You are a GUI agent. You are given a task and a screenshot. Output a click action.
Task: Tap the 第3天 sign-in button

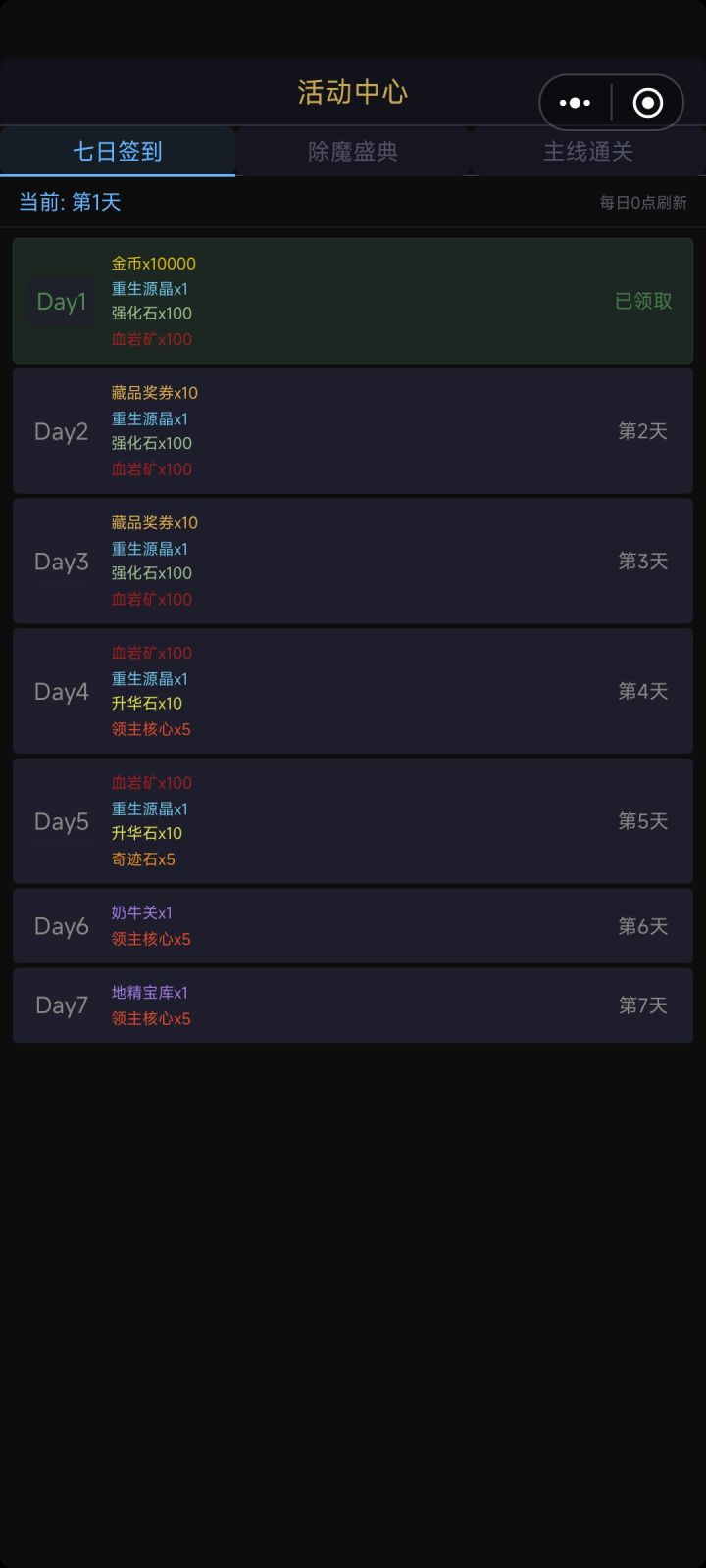642,561
